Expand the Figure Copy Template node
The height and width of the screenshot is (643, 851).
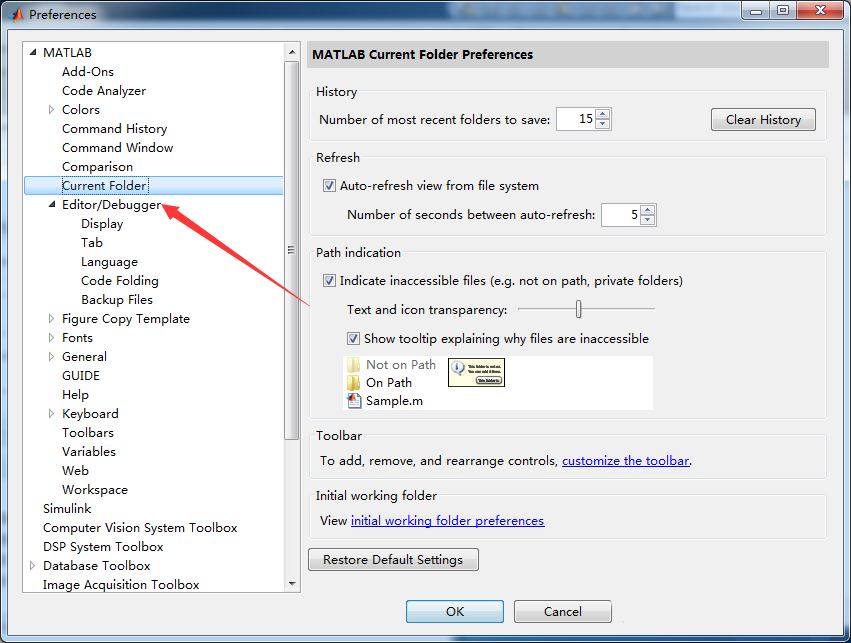[52, 319]
